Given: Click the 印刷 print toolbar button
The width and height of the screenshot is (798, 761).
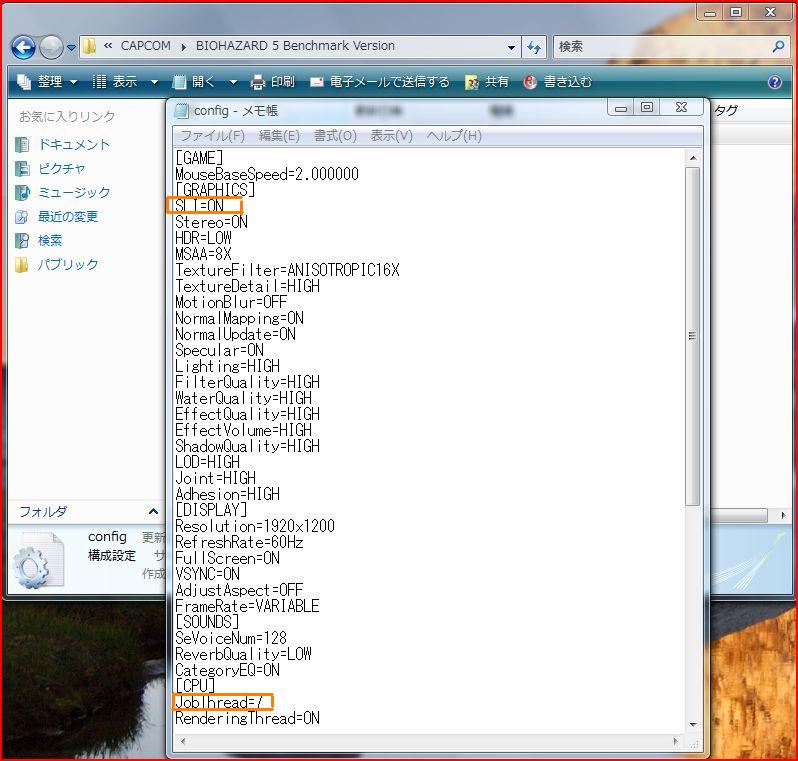Looking at the screenshot, I should point(273,82).
